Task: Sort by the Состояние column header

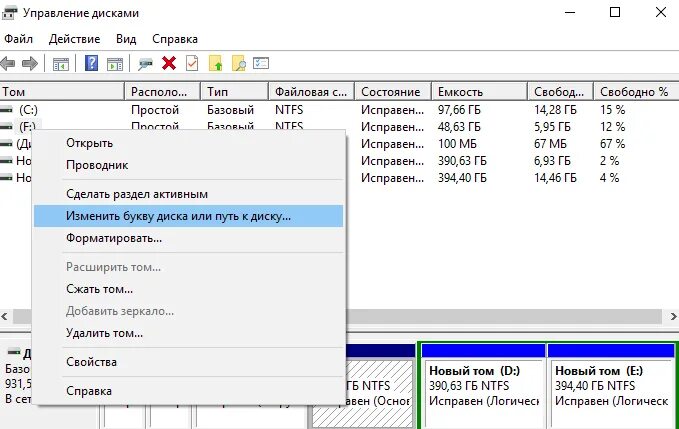Action: pos(393,92)
